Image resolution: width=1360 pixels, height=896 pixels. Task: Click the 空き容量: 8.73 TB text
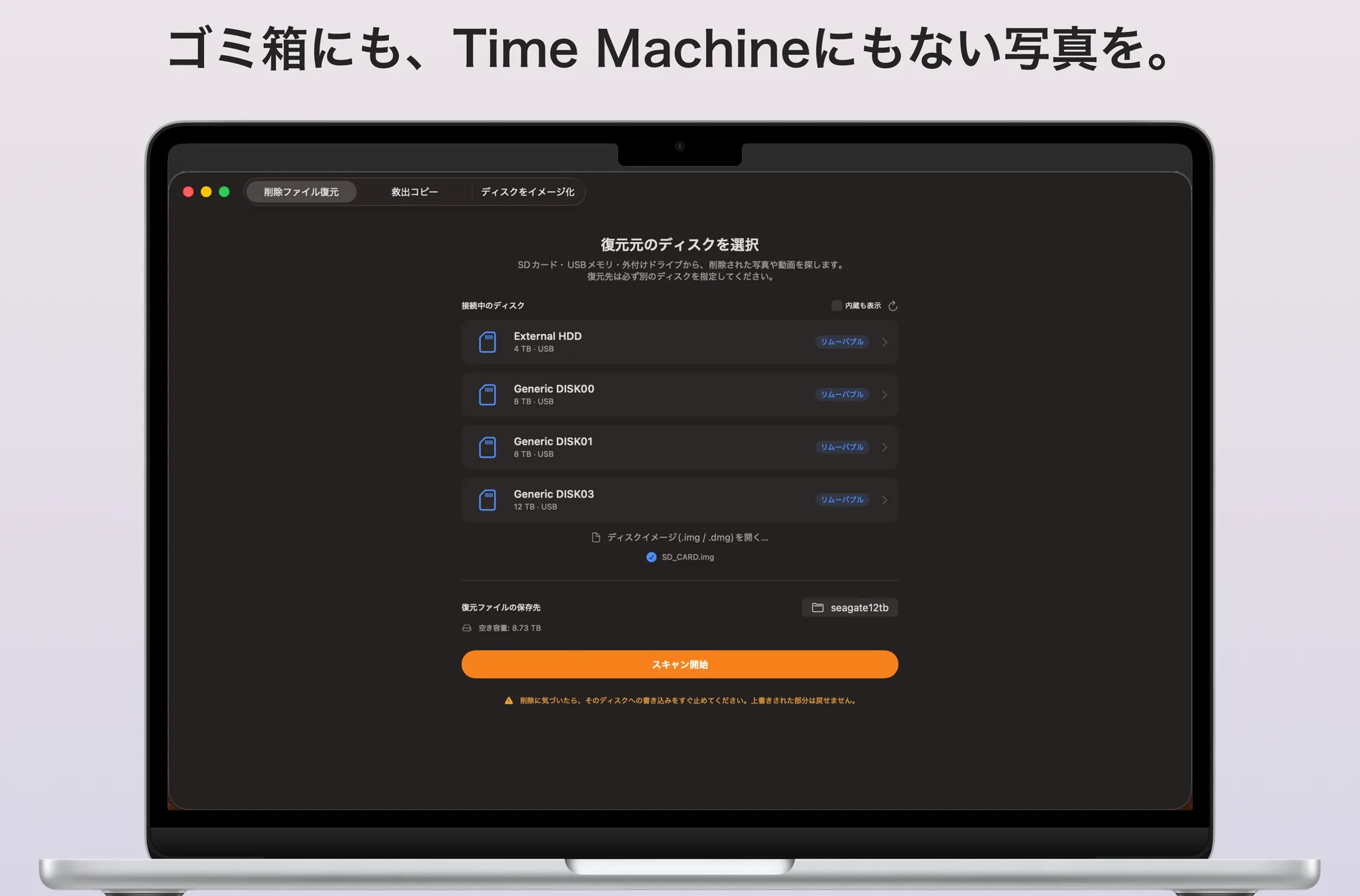pos(509,628)
